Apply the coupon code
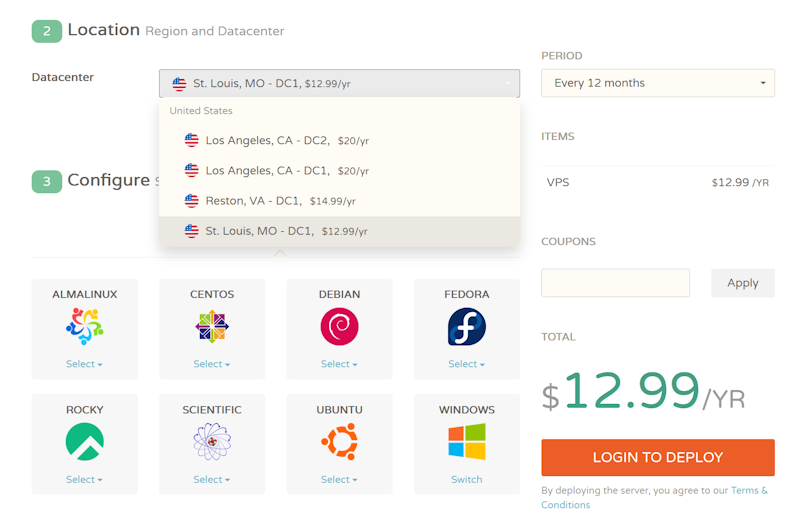 742,283
